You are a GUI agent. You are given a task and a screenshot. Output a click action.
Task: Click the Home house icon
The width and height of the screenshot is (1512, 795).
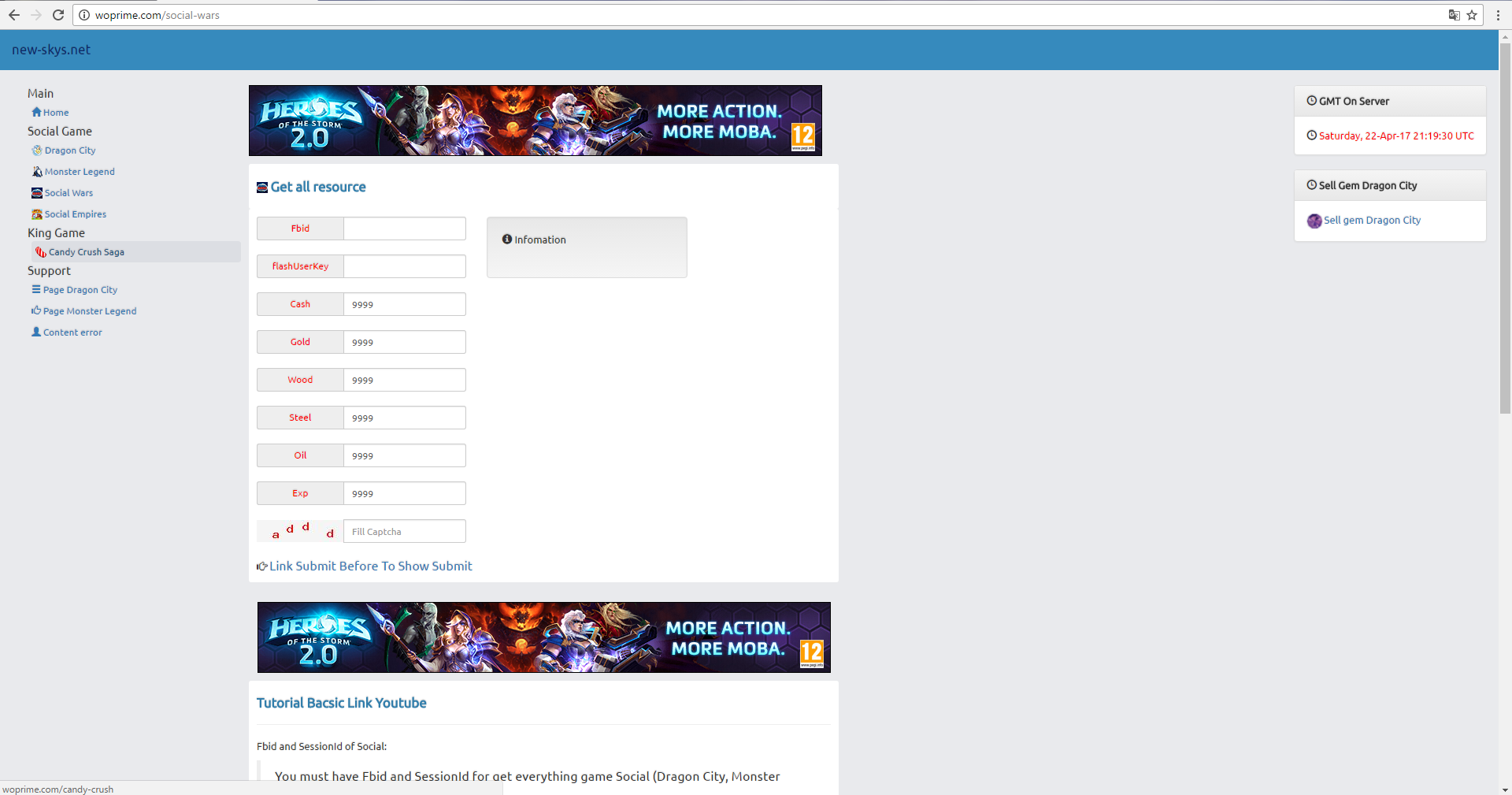click(36, 112)
